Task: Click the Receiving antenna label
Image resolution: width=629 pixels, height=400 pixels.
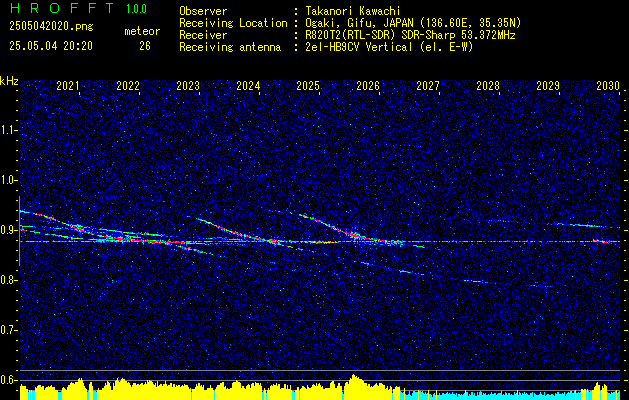Action: pyautogui.click(x=230, y=47)
